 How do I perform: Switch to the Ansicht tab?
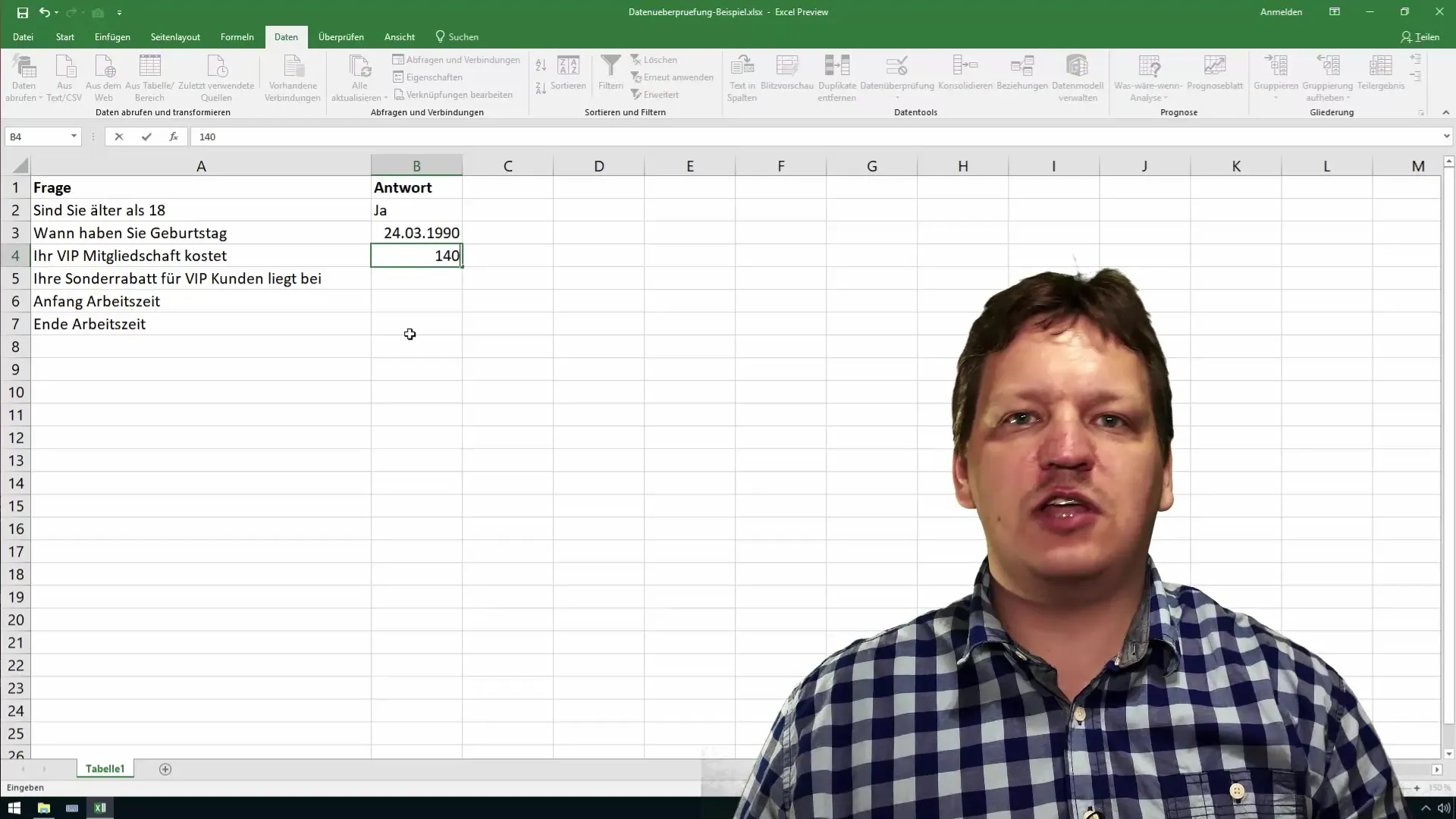[400, 37]
